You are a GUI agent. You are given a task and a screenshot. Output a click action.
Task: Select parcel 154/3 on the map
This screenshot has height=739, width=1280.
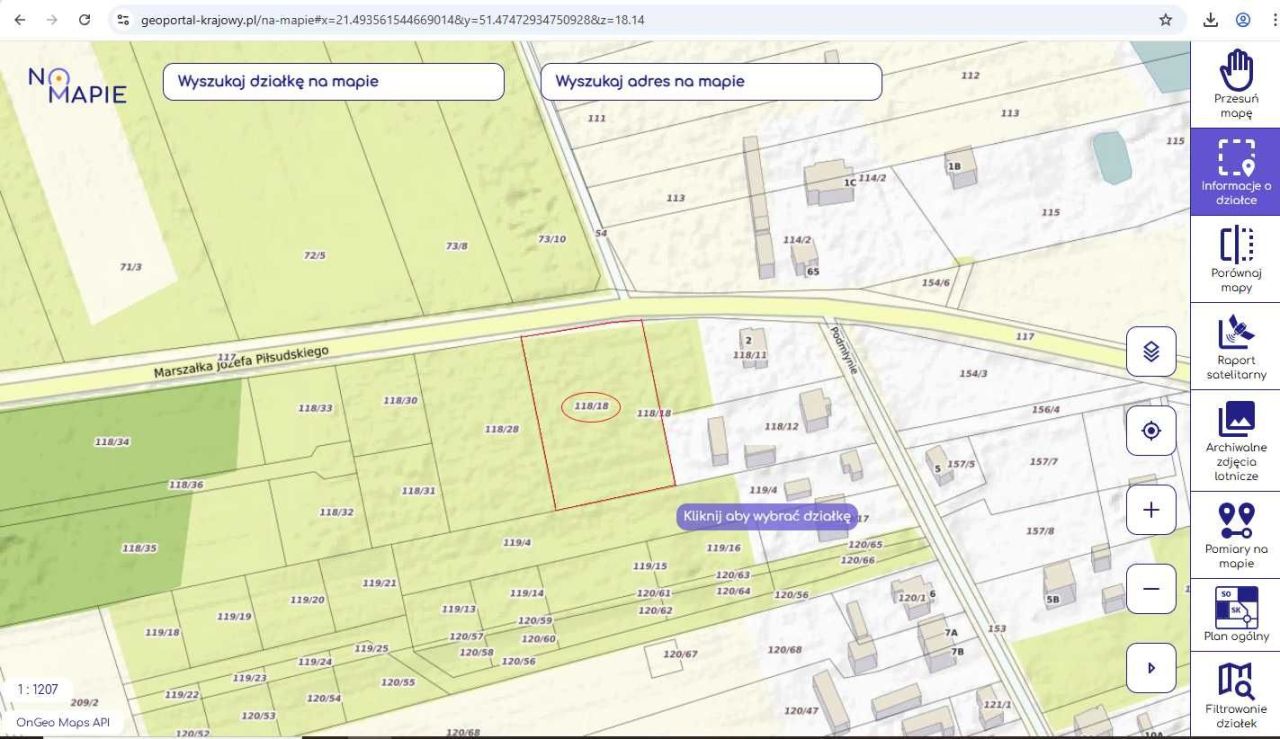973,373
